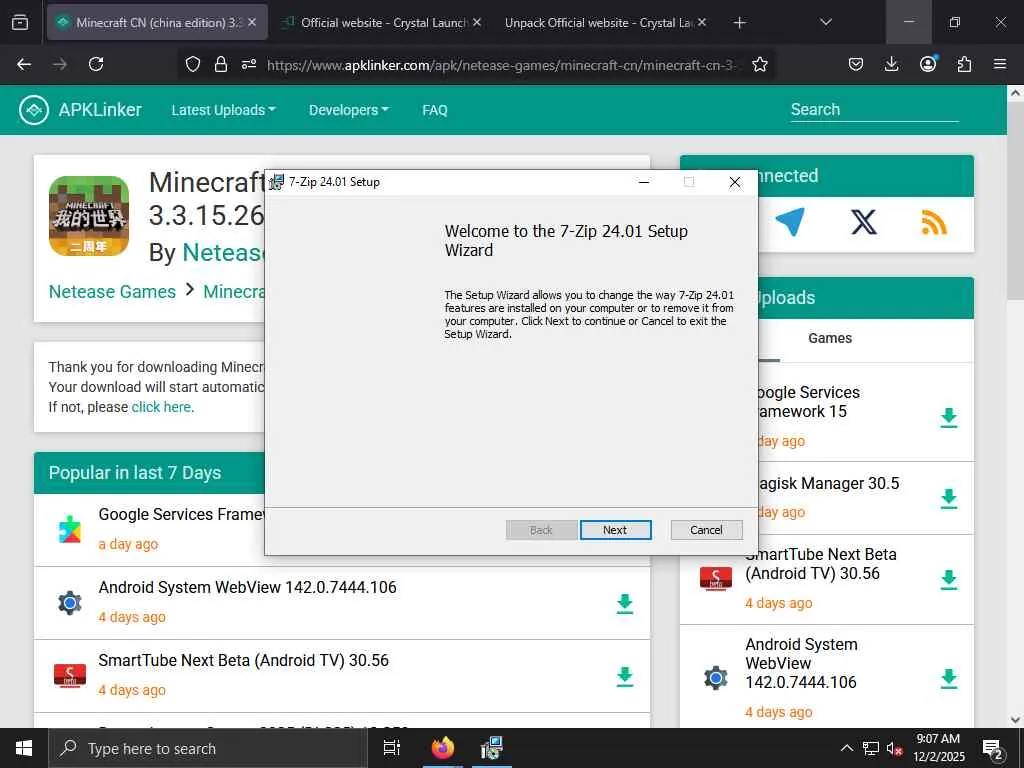
Task: Open the FAQ page
Action: click(x=435, y=110)
